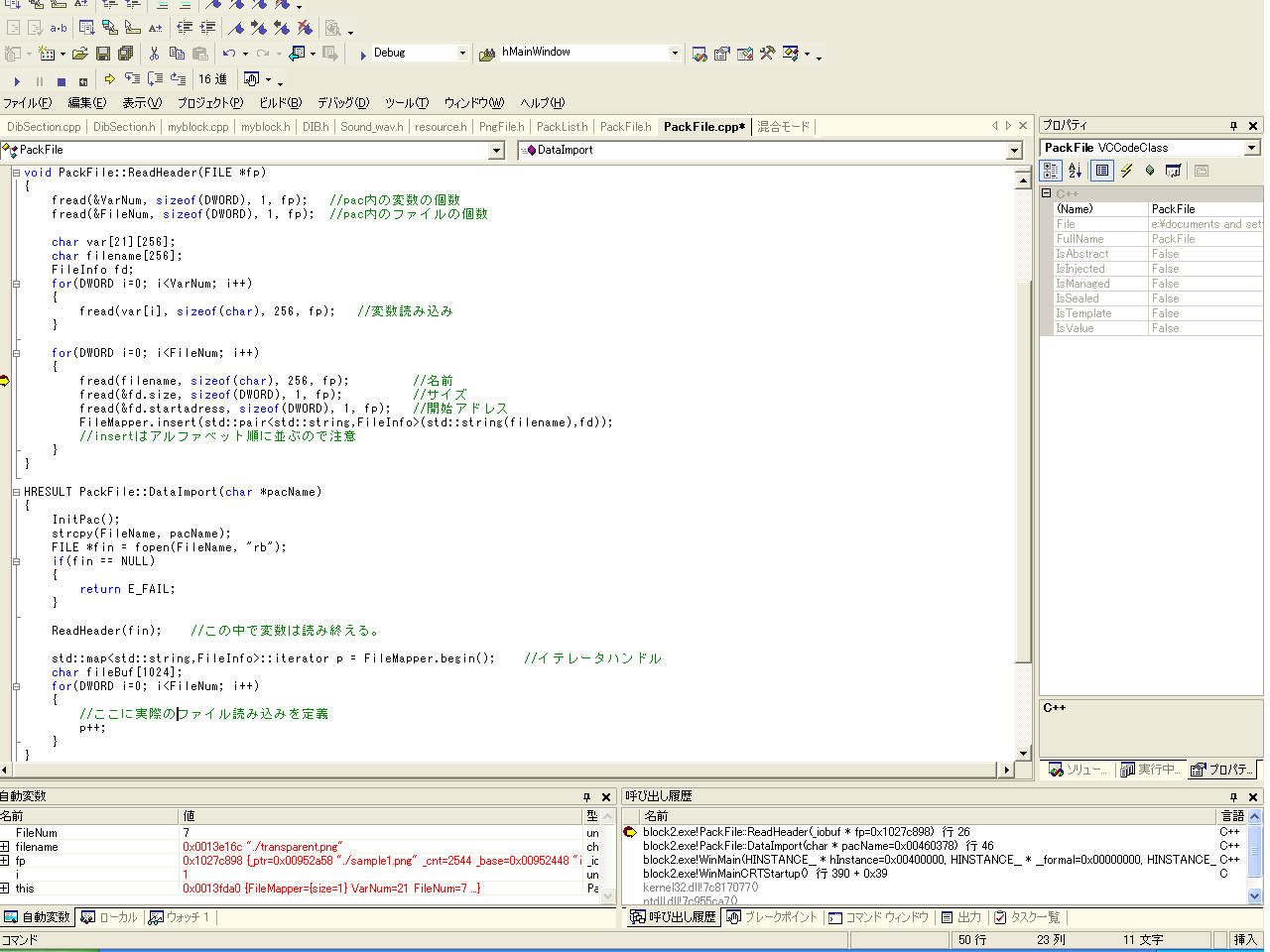The image size is (1270, 952).
Task: Show next statement yellow arrow icon
Action: tap(109, 79)
